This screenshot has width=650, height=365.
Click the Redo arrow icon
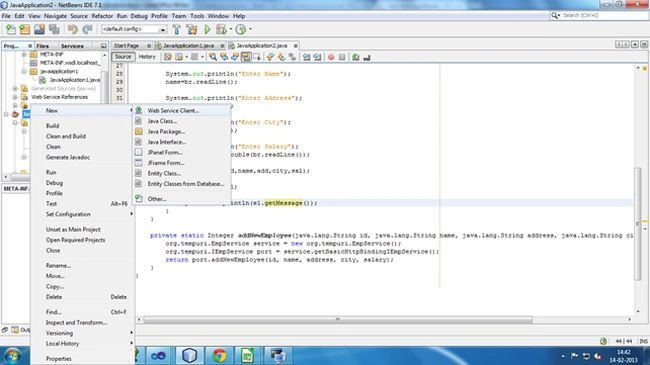(87, 29)
